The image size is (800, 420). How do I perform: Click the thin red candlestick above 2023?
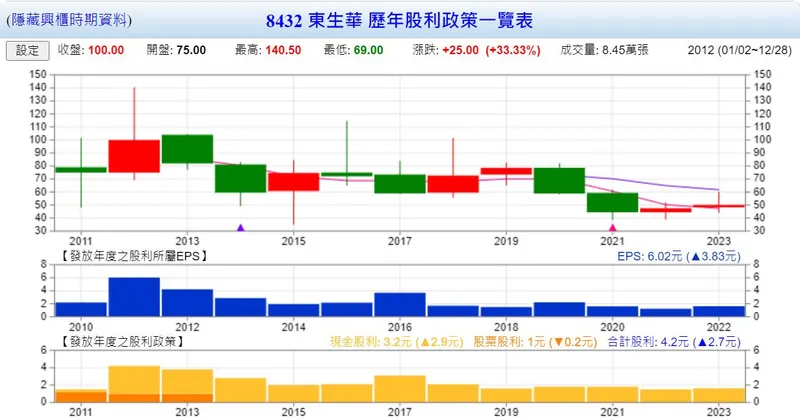pos(719,206)
